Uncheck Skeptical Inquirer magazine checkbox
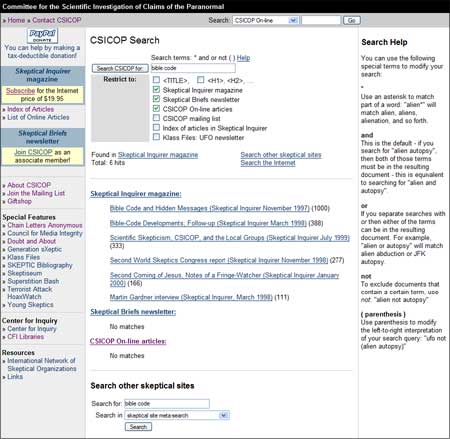The height and width of the screenshot is (439, 450). (156, 89)
